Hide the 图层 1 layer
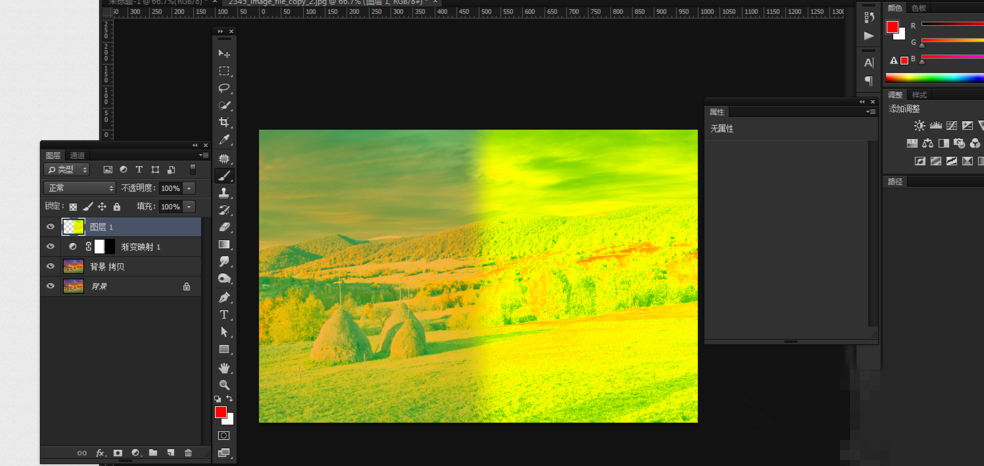Image resolution: width=984 pixels, height=466 pixels. pyautogui.click(x=50, y=227)
